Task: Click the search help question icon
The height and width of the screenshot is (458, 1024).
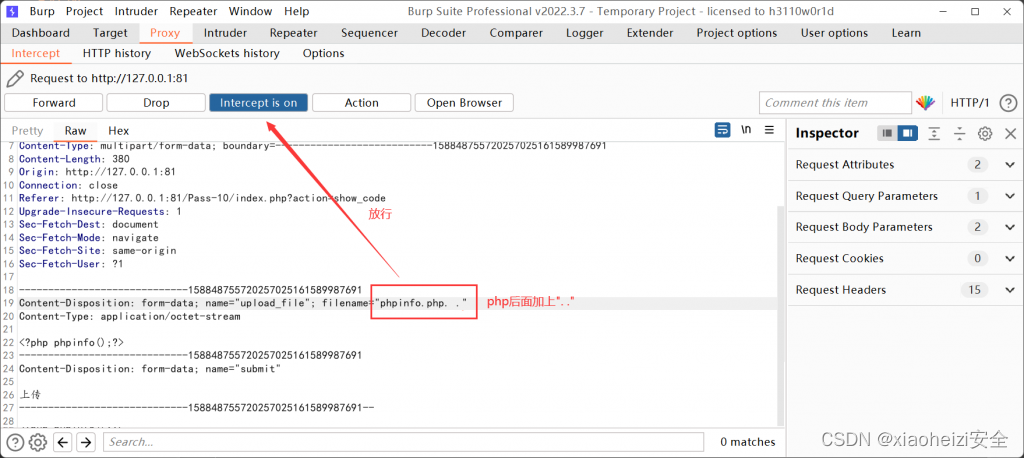Action: (x=15, y=442)
